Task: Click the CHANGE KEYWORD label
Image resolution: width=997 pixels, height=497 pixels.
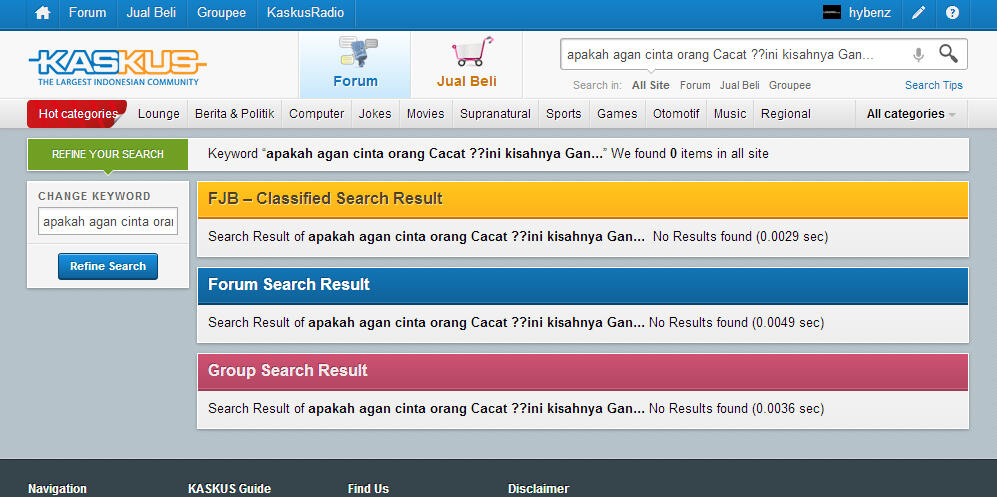Action: (95, 196)
